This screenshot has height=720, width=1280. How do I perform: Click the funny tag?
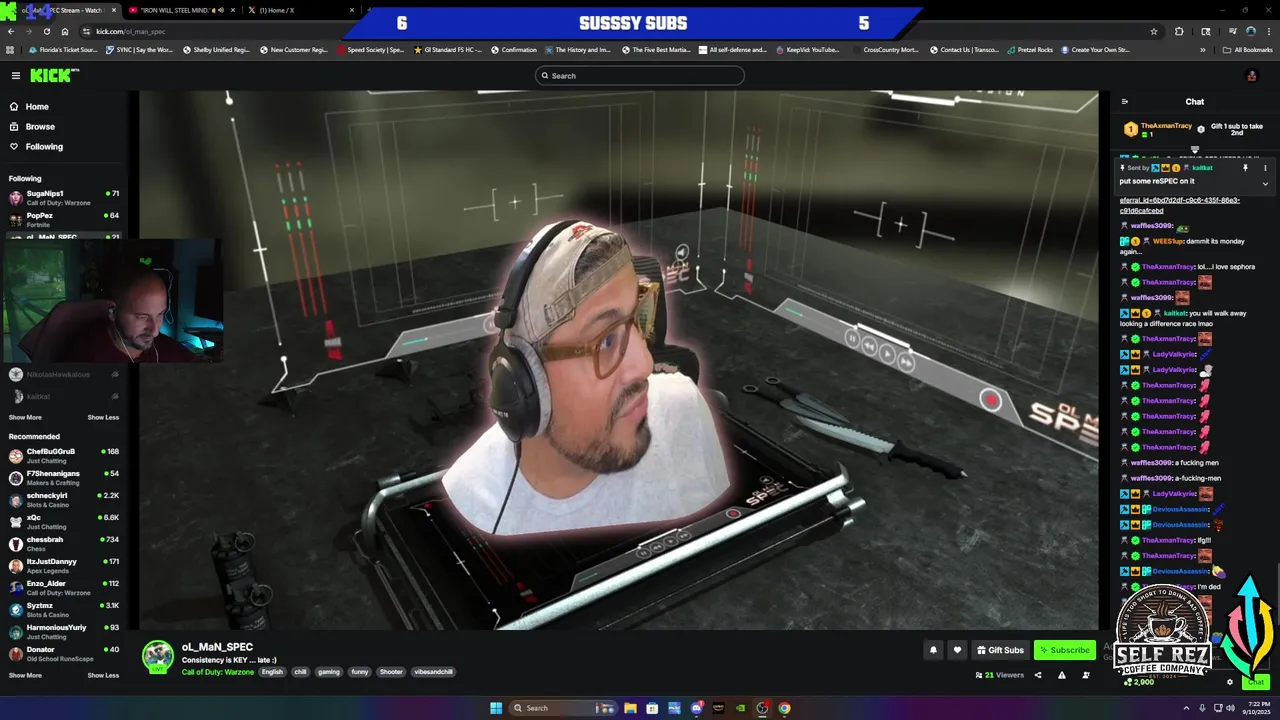(x=360, y=672)
